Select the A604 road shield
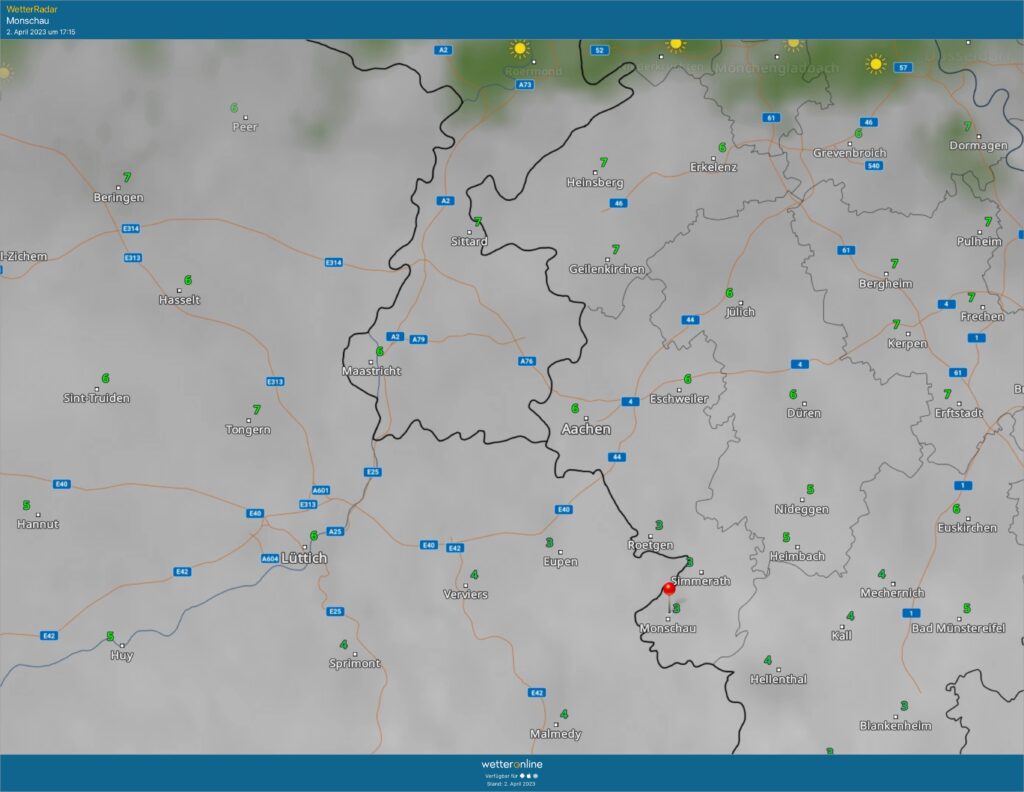 270,558
